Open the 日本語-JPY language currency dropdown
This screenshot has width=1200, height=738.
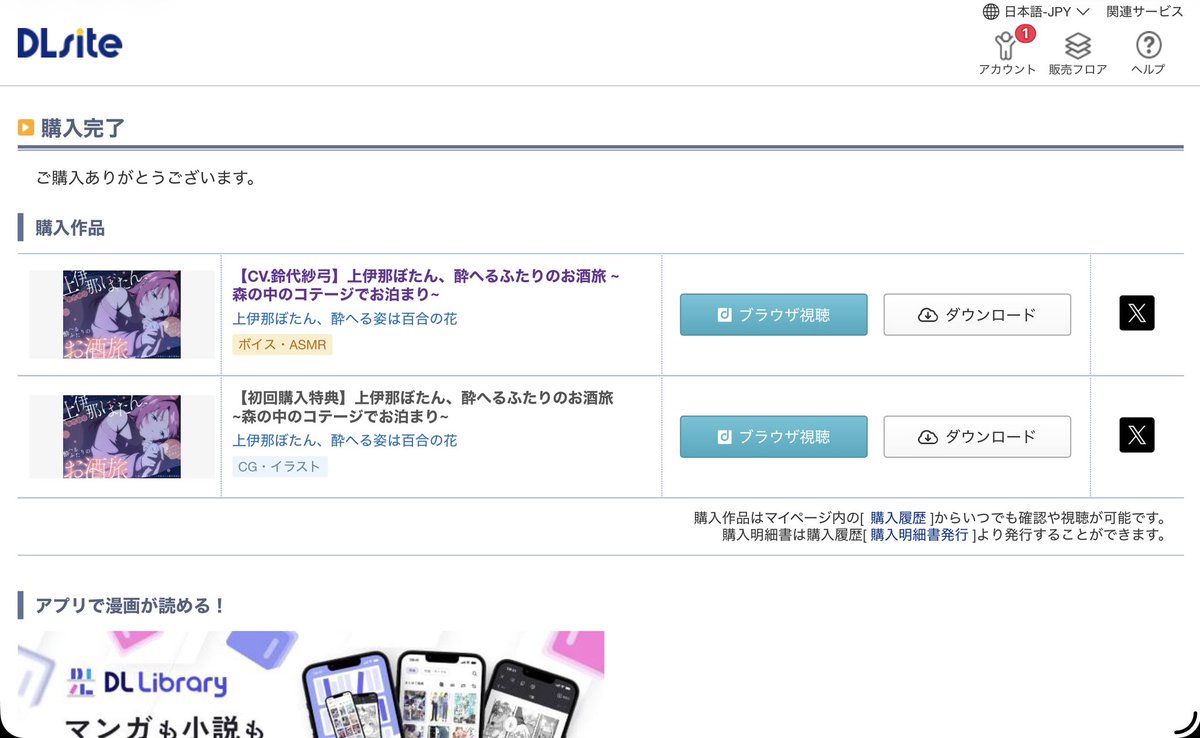(1036, 11)
